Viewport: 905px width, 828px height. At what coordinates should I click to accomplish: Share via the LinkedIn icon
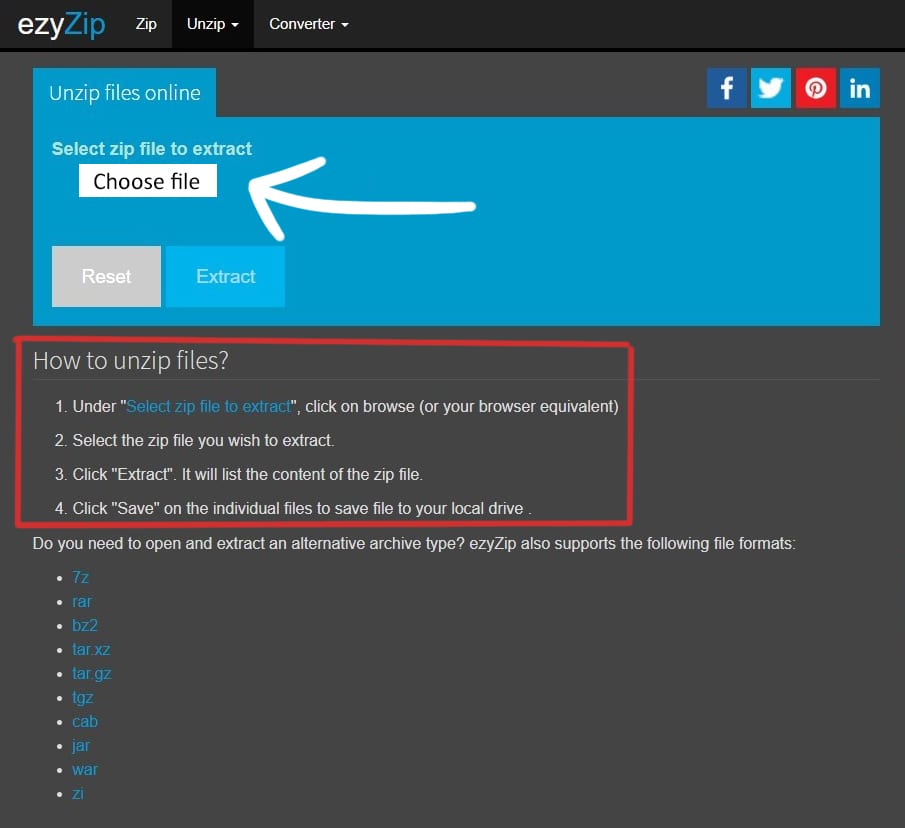tap(859, 88)
